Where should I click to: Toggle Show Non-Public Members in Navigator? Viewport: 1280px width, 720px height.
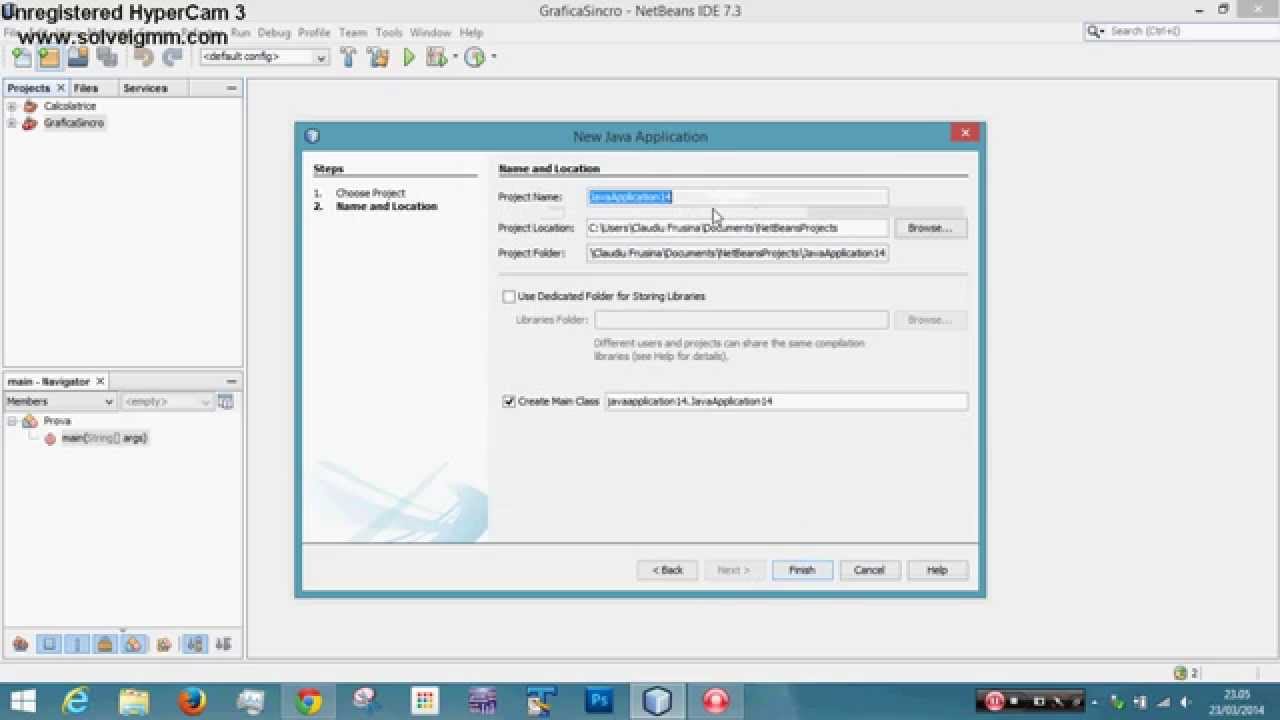click(105, 644)
